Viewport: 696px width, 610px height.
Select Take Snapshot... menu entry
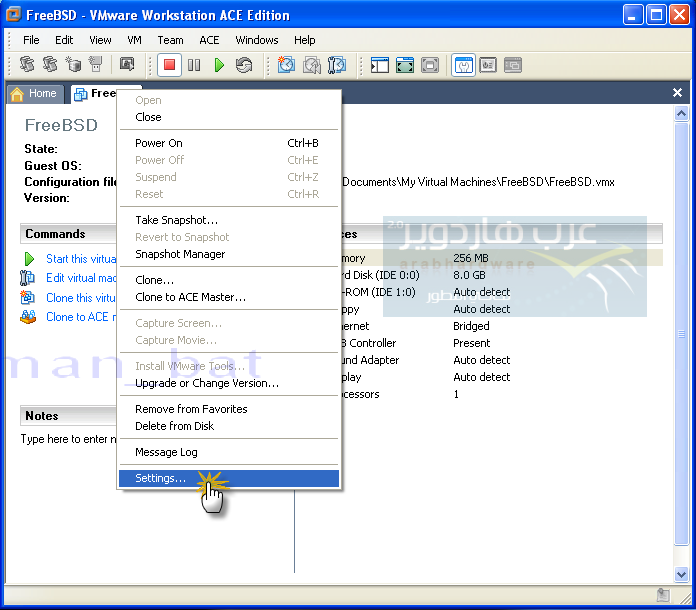coord(229,220)
